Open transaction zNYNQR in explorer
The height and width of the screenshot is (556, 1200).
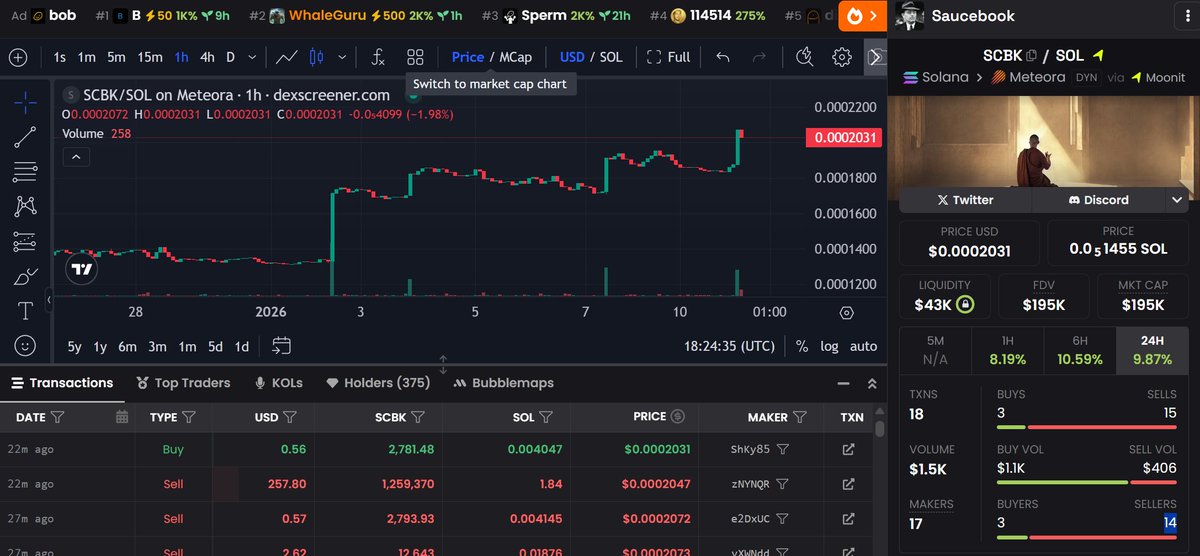[849, 484]
